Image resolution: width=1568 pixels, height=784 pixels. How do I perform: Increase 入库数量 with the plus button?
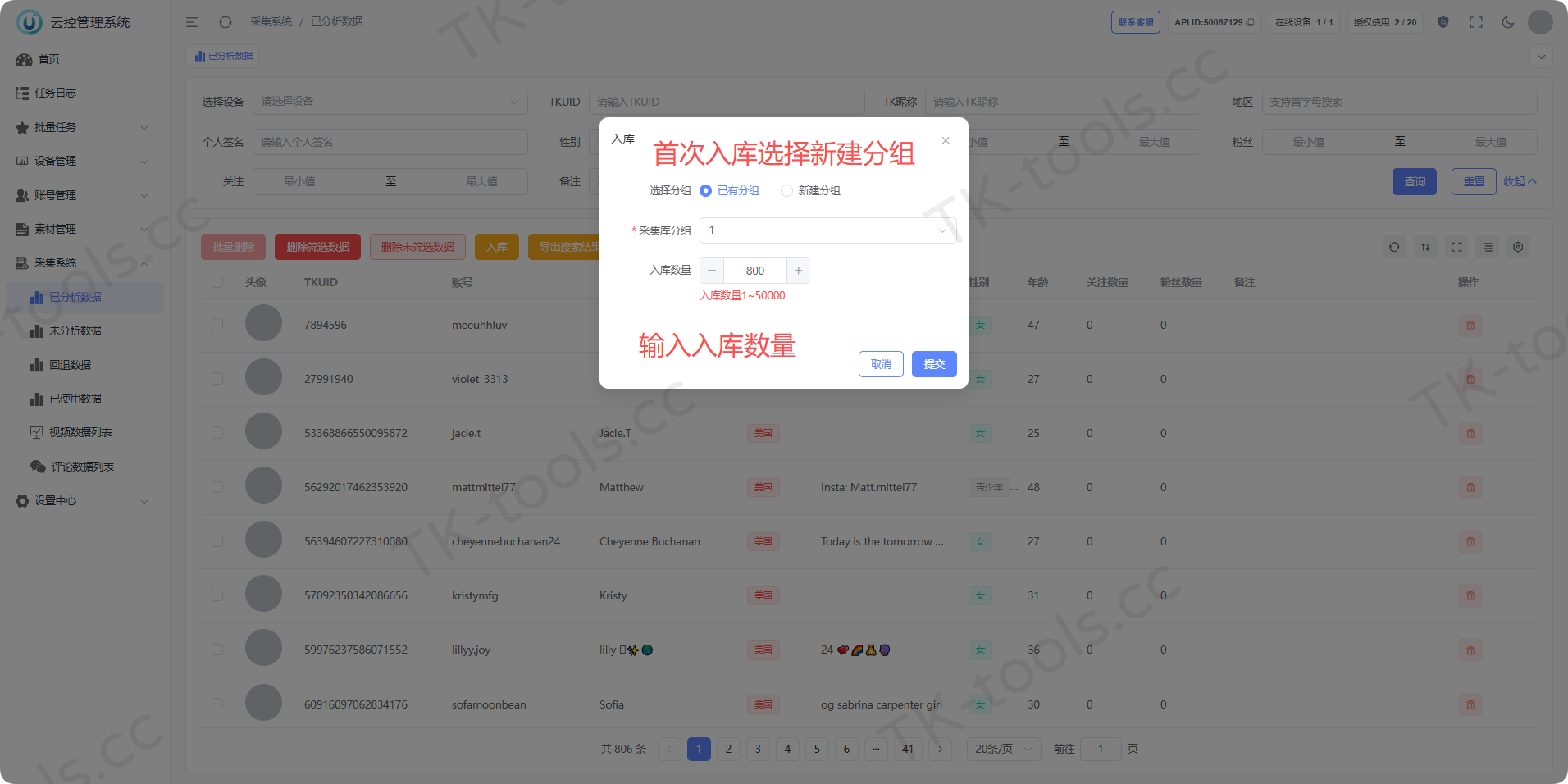point(798,271)
